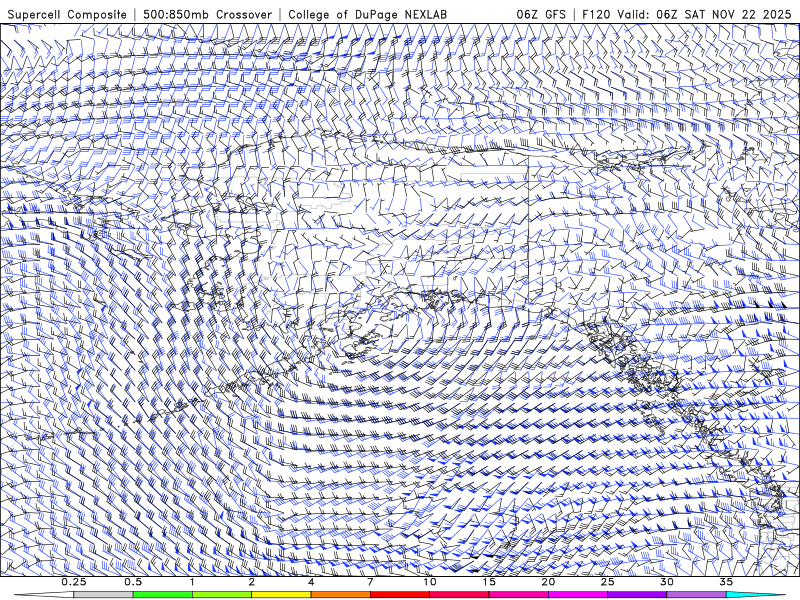Click the yellow color bar segment
The image size is (800, 600).
281,595
